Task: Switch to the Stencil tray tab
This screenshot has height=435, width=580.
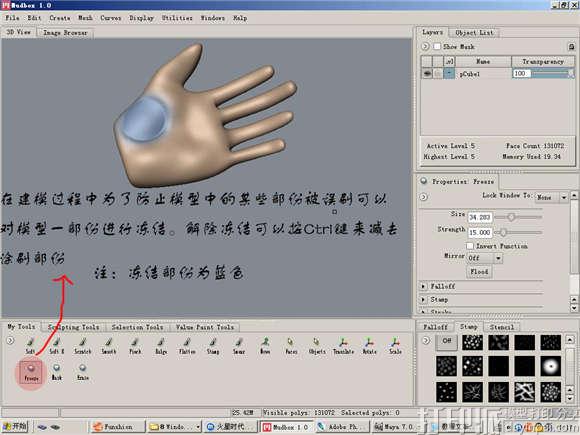Action: pyautogui.click(x=502, y=327)
